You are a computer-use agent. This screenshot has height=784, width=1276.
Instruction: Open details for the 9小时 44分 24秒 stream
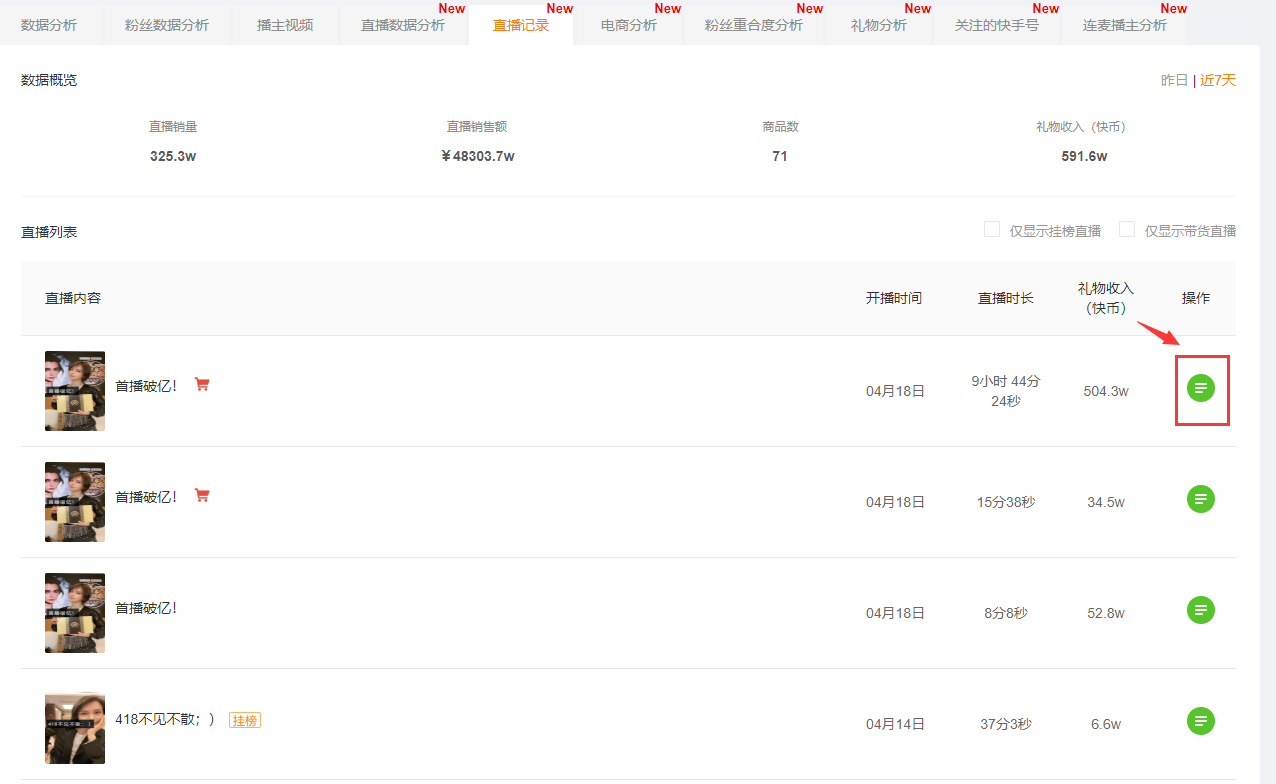1201,388
